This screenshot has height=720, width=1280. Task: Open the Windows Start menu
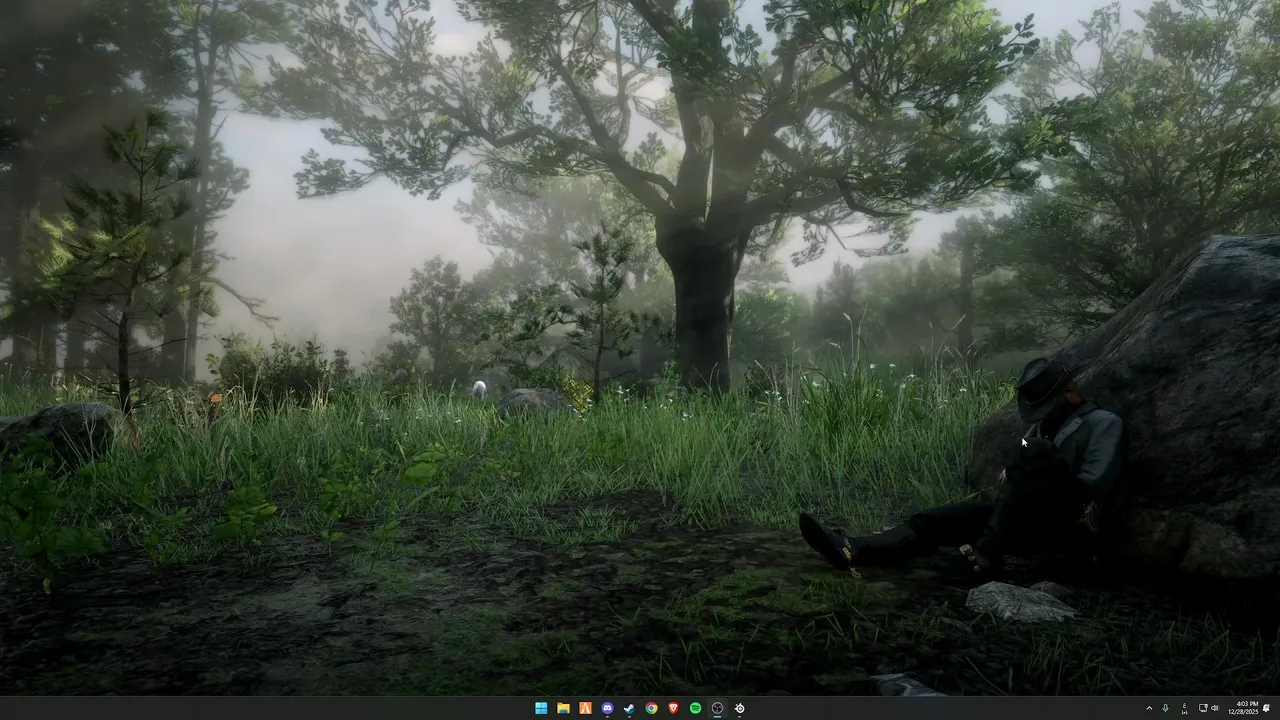pyautogui.click(x=541, y=708)
